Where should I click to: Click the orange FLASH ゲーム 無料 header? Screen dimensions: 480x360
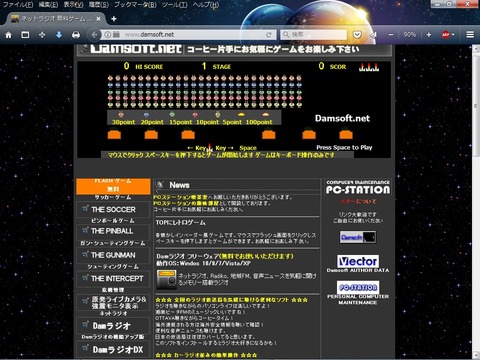(x=113, y=186)
